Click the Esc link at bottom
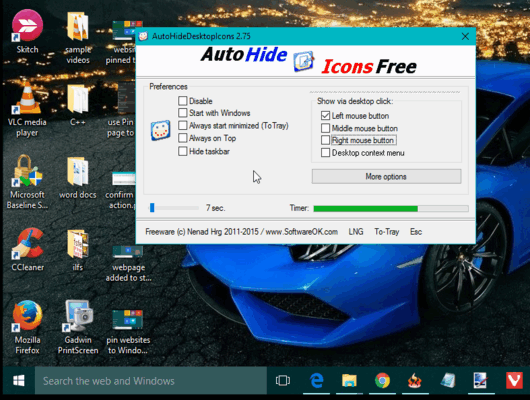 point(416,232)
